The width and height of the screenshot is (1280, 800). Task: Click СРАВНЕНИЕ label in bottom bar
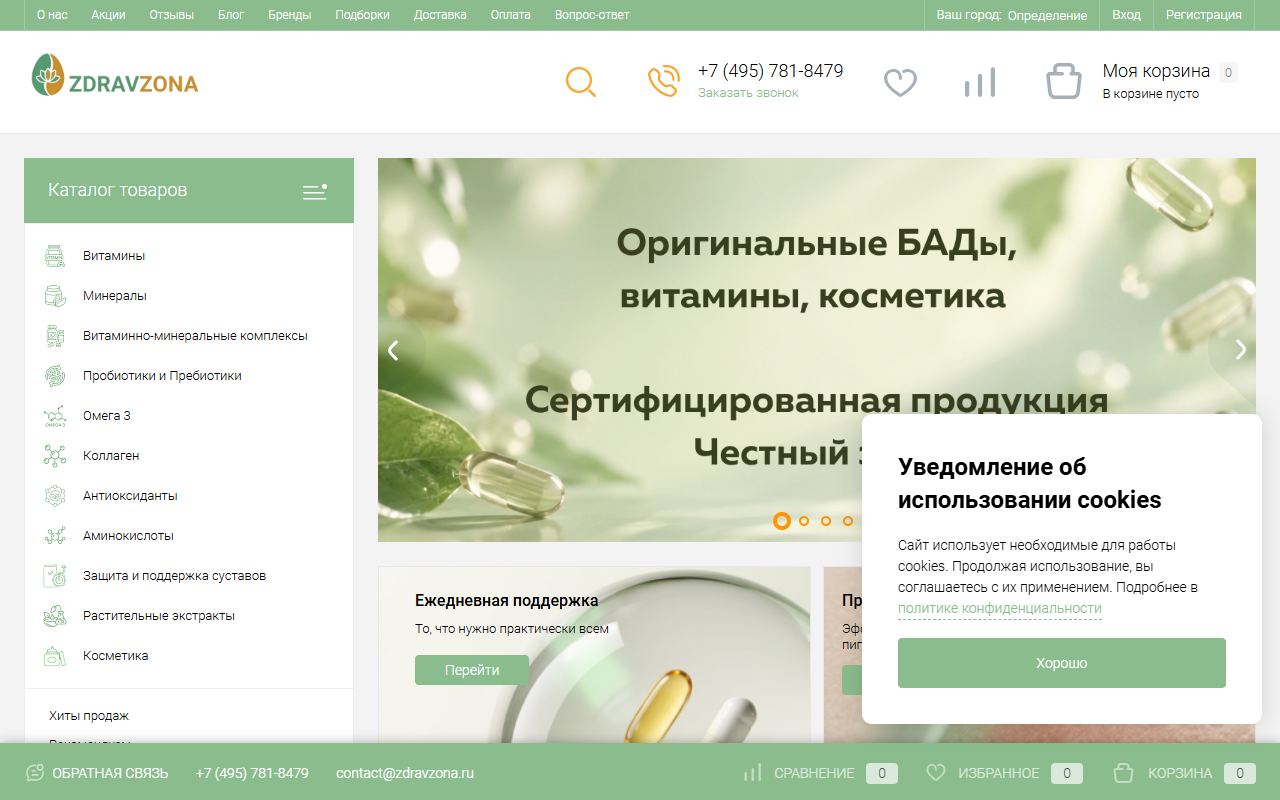[814, 773]
